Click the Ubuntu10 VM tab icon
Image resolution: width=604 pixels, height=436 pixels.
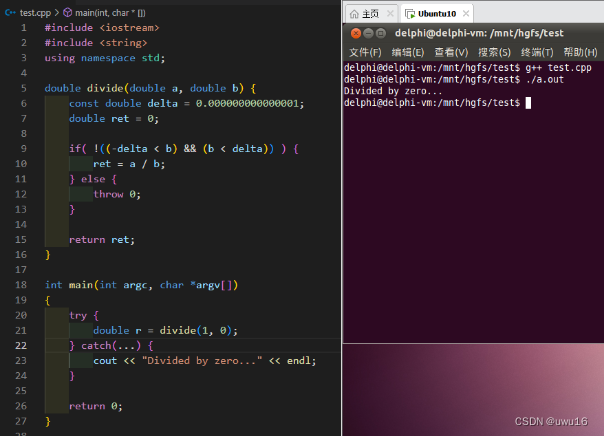(410, 14)
